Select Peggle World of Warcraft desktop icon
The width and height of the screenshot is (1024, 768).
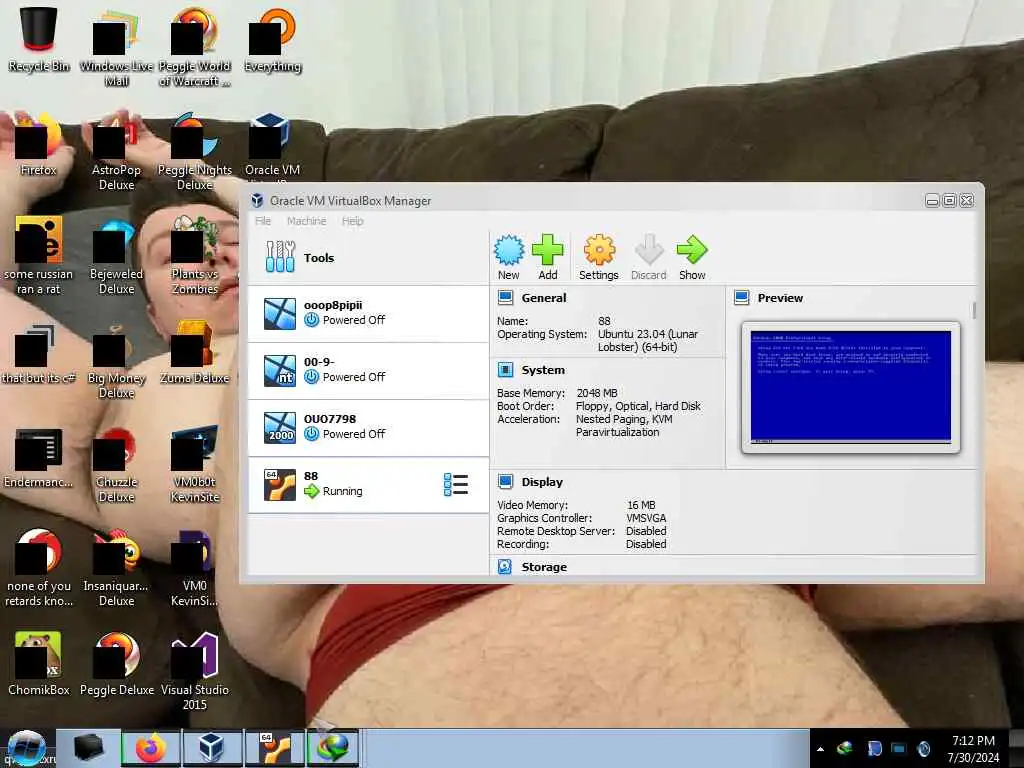tap(195, 47)
